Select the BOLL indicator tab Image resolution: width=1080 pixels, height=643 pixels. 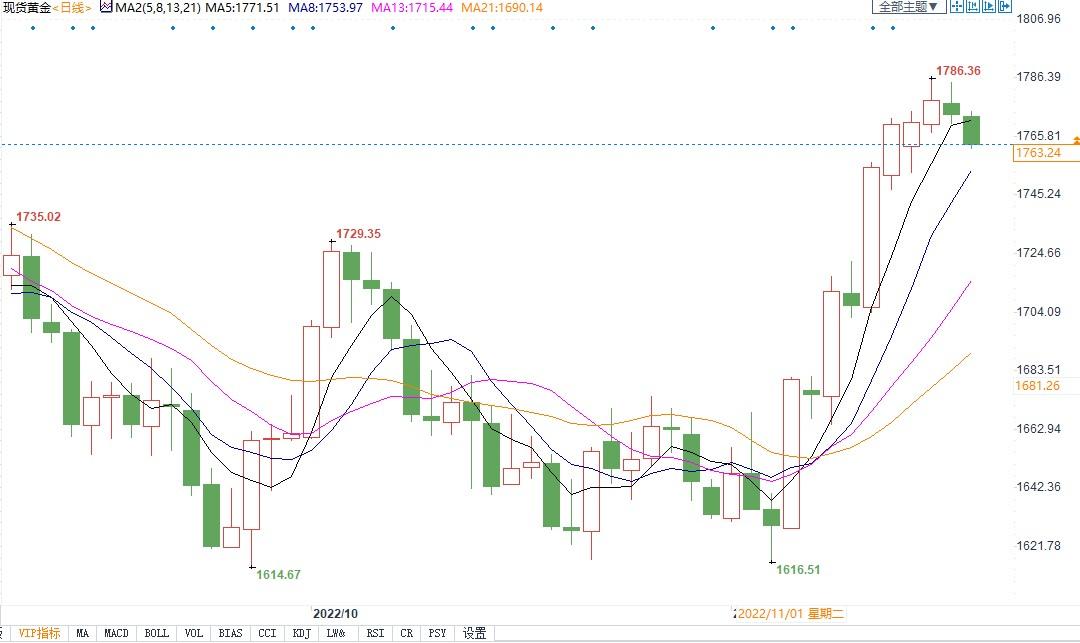pyautogui.click(x=156, y=633)
